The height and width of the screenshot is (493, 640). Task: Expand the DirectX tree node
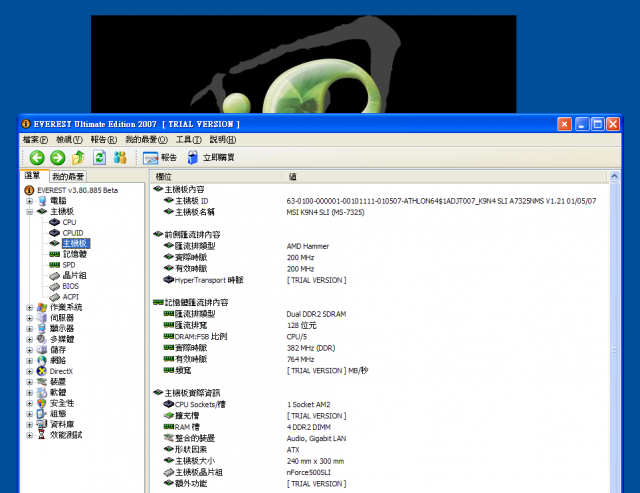[29, 371]
